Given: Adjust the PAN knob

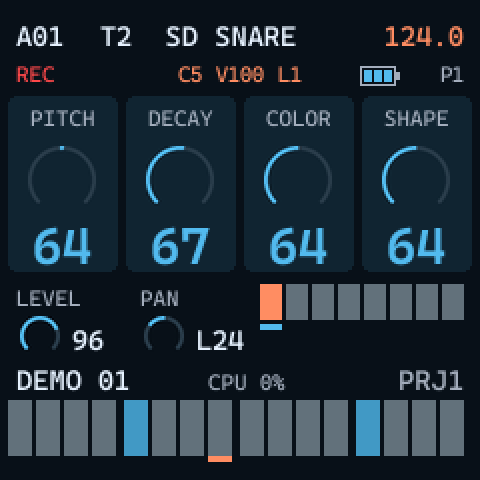Looking at the screenshot, I should coord(164,334).
